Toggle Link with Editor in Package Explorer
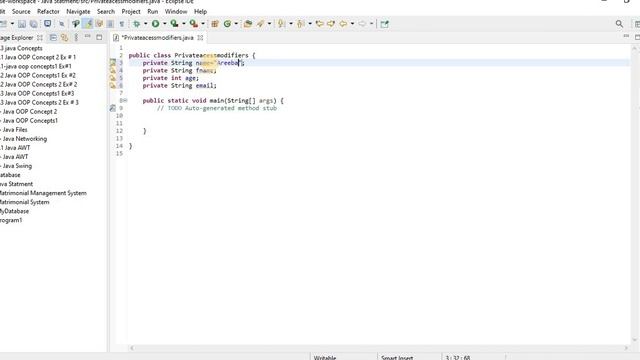Image resolution: width=640 pixels, height=360 pixels. click(x=64, y=38)
